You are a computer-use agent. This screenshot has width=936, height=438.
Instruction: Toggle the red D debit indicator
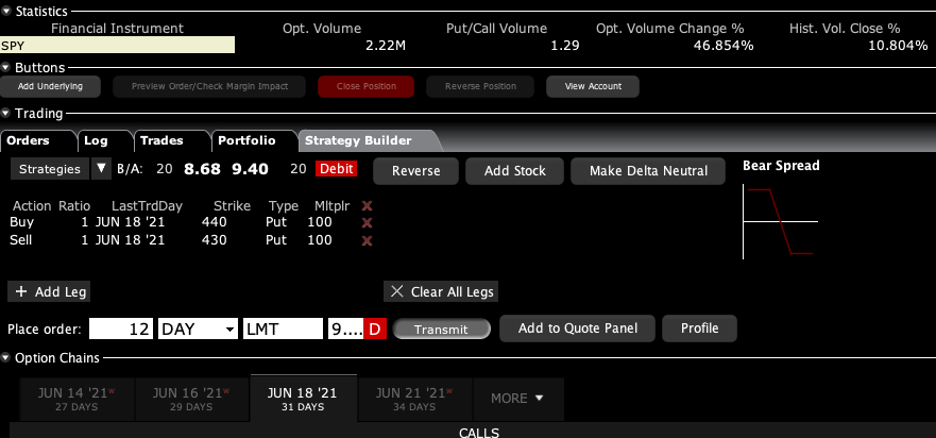coord(375,329)
